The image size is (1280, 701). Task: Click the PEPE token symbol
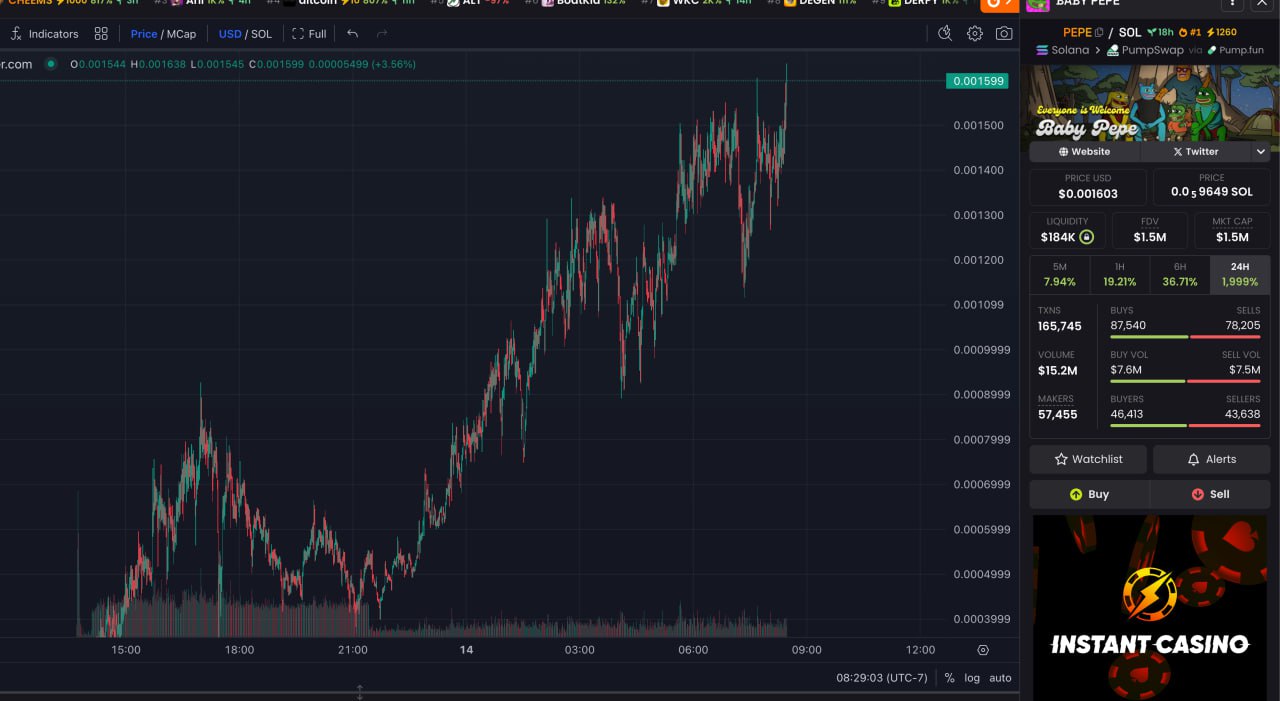pyautogui.click(x=1077, y=32)
